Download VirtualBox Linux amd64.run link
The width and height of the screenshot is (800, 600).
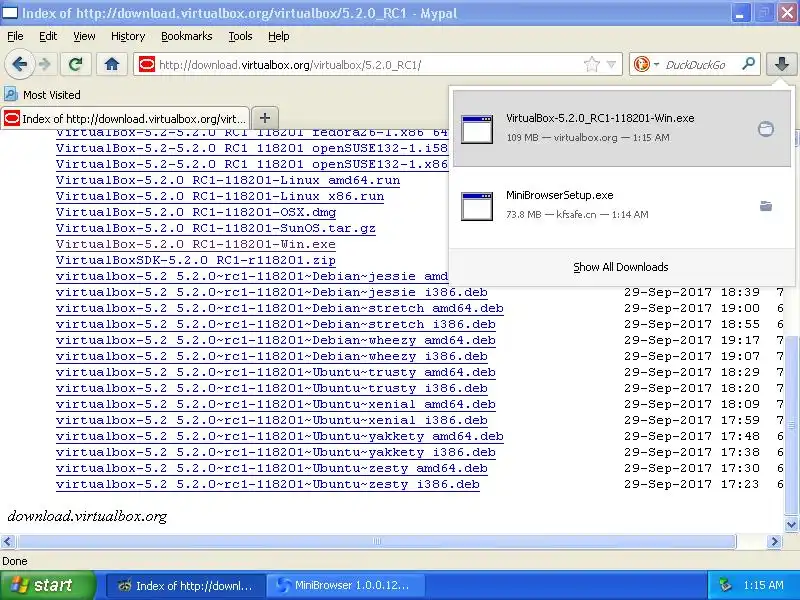pyautogui.click(x=228, y=180)
